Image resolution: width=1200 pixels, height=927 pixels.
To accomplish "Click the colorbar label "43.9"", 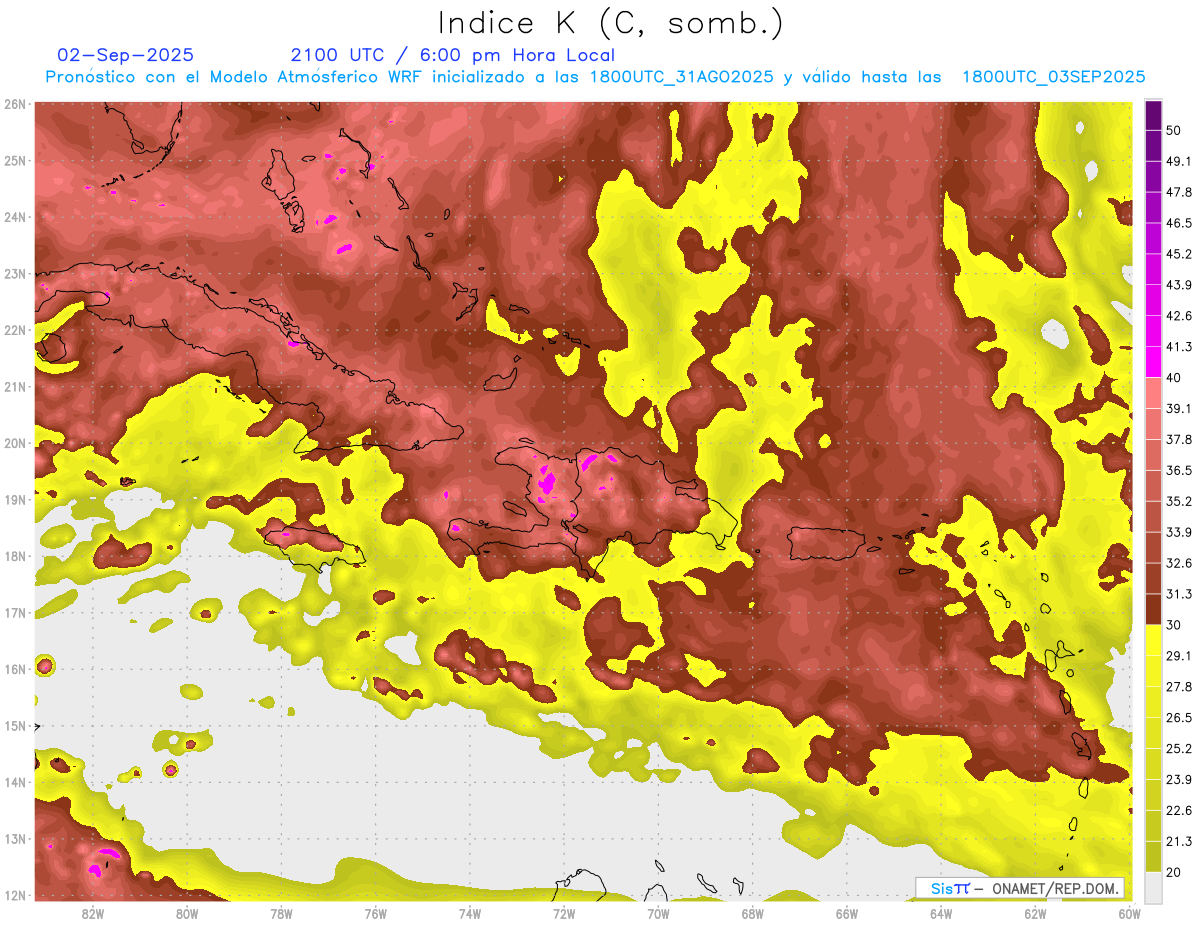I will 1178,285.
